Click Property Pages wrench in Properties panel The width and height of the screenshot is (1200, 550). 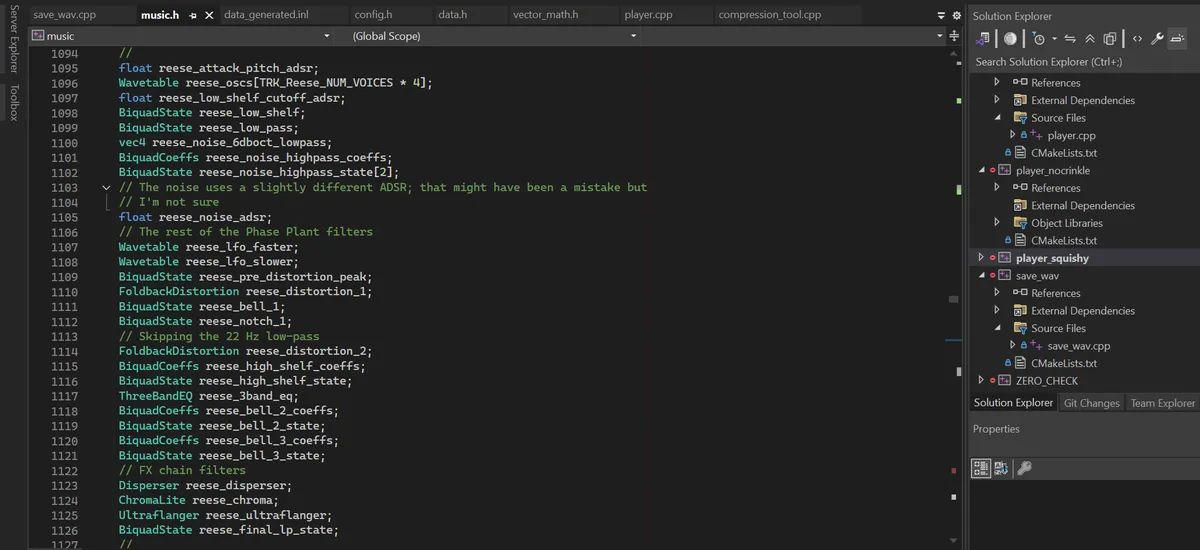(x=1024, y=468)
